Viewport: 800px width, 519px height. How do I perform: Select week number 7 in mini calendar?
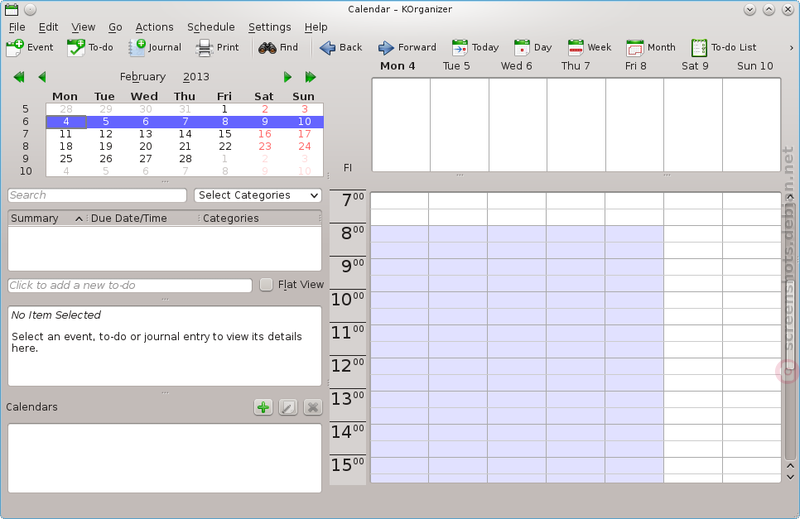[26, 134]
